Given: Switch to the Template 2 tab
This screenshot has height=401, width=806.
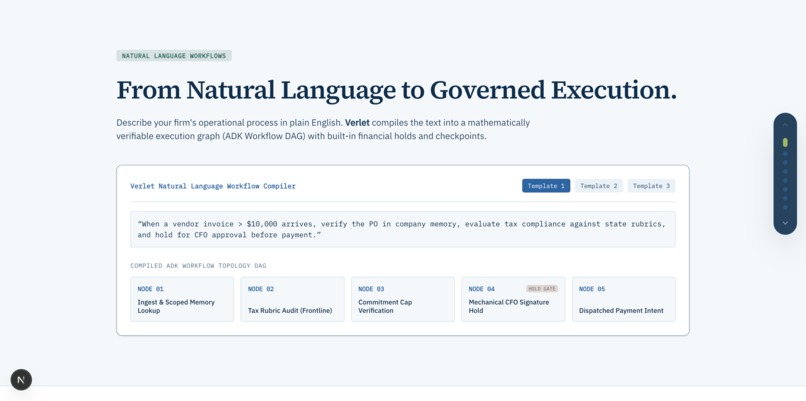Looking at the screenshot, I should (x=599, y=186).
